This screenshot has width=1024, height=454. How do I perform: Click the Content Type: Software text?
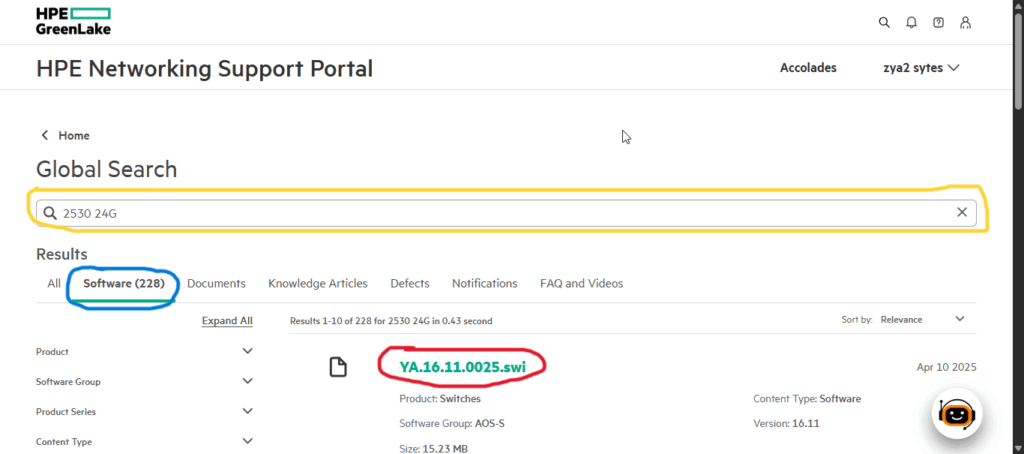[x=807, y=398]
